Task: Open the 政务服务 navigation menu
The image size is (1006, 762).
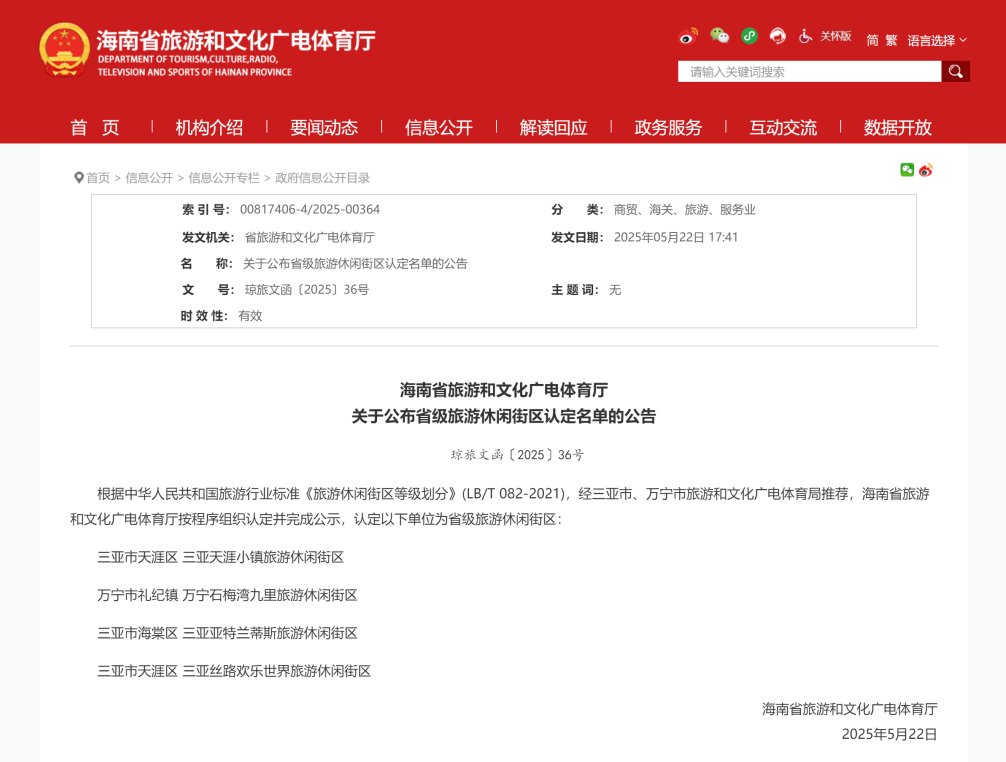Action: (x=668, y=127)
